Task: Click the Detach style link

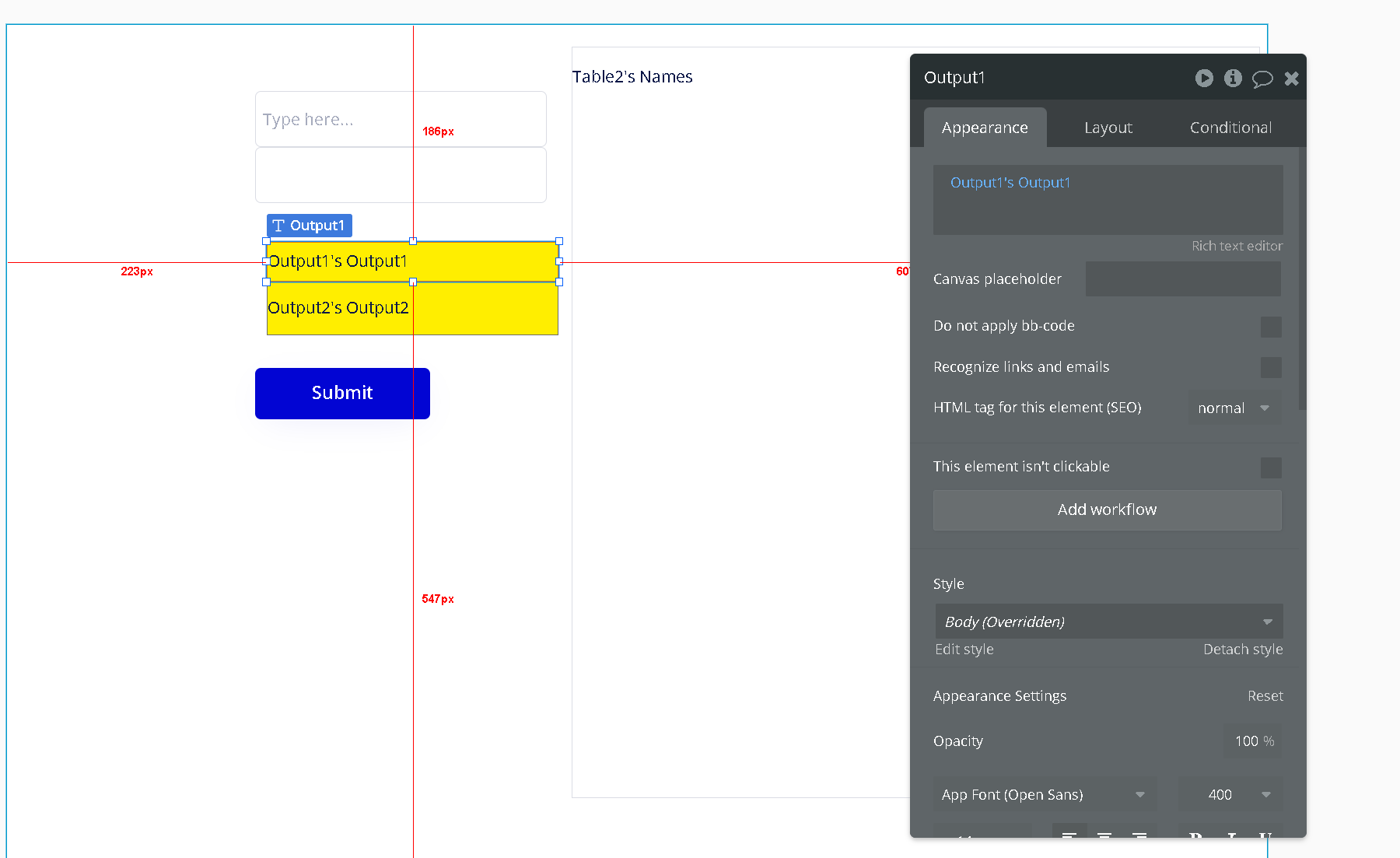Action: click(x=1242, y=650)
